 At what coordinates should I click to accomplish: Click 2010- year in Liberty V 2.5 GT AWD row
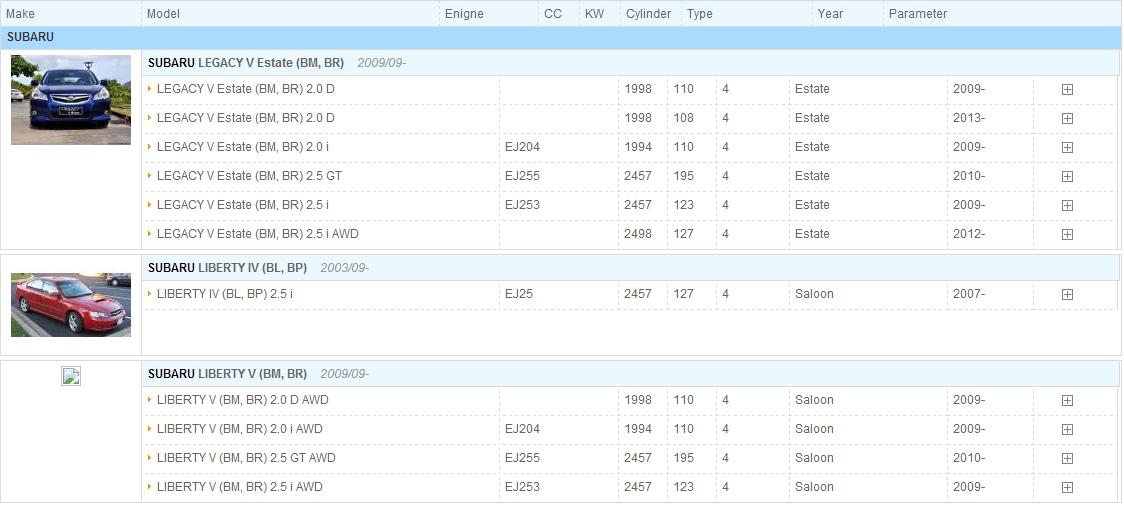[968, 458]
